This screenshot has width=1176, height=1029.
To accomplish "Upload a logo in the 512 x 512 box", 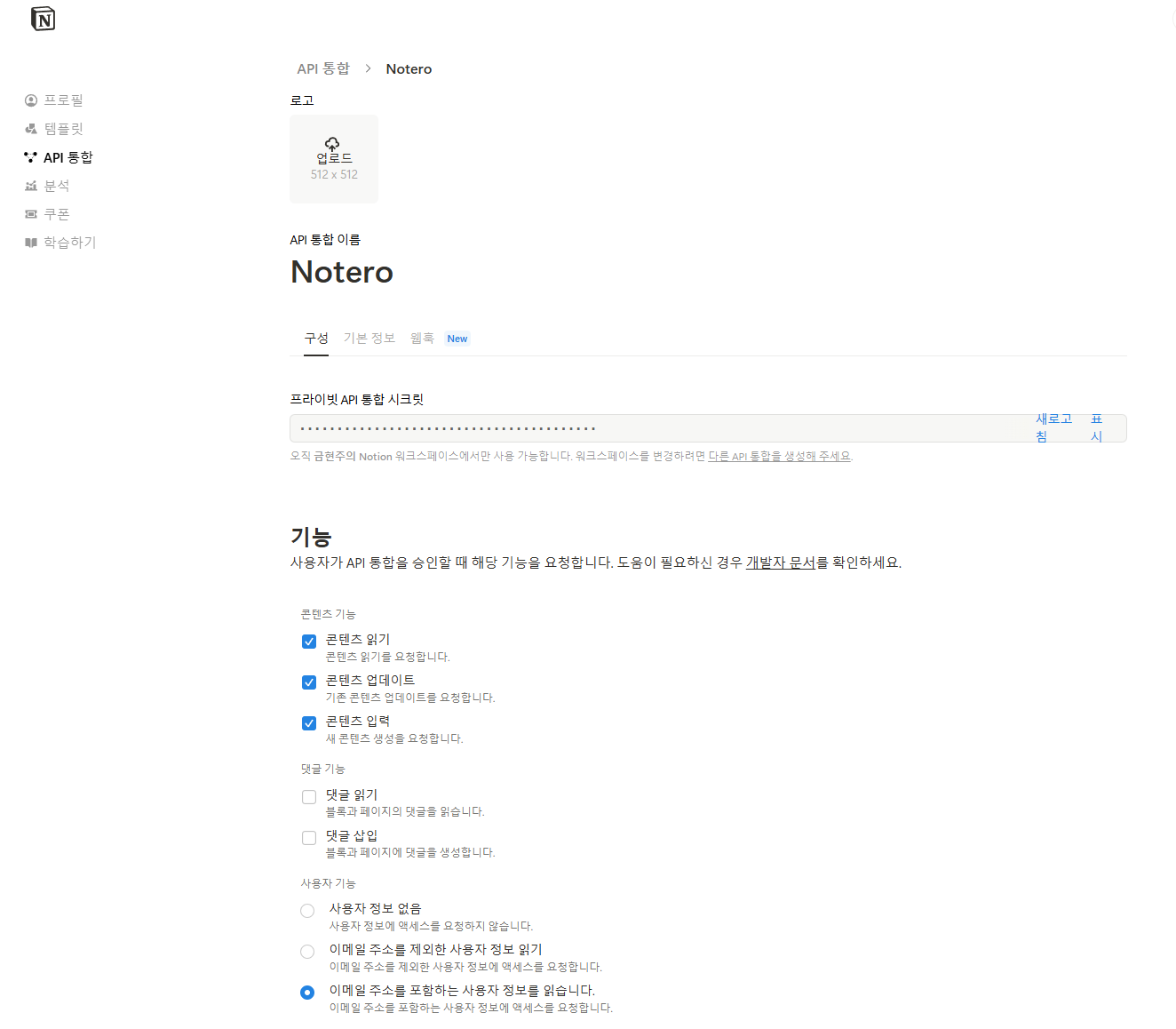I will click(334, 159).
